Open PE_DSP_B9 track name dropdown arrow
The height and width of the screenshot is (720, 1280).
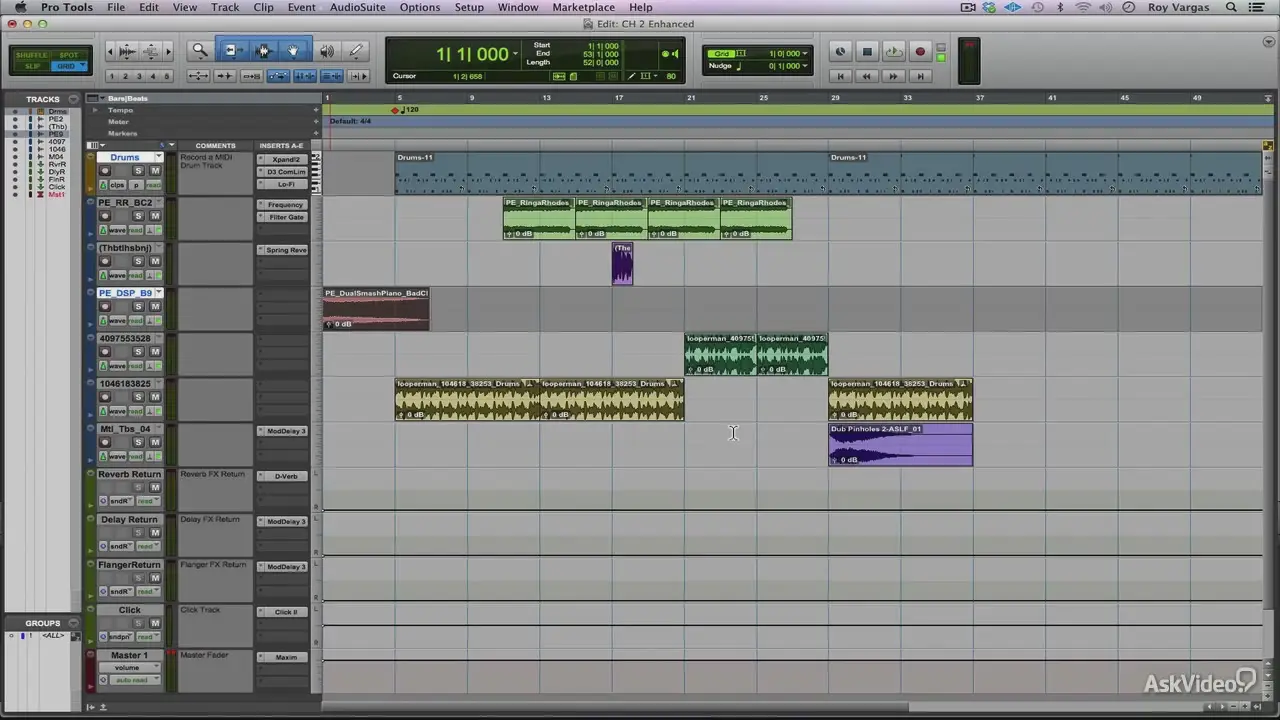click(x=158, y=293)
